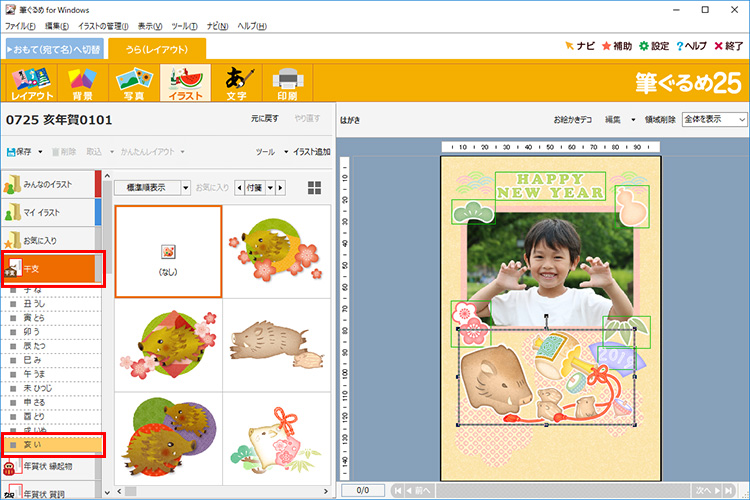Screen dimensions: 750x500
Task: Choose the (なし) empty illustration thumbnail
Action: coord(168,251)
